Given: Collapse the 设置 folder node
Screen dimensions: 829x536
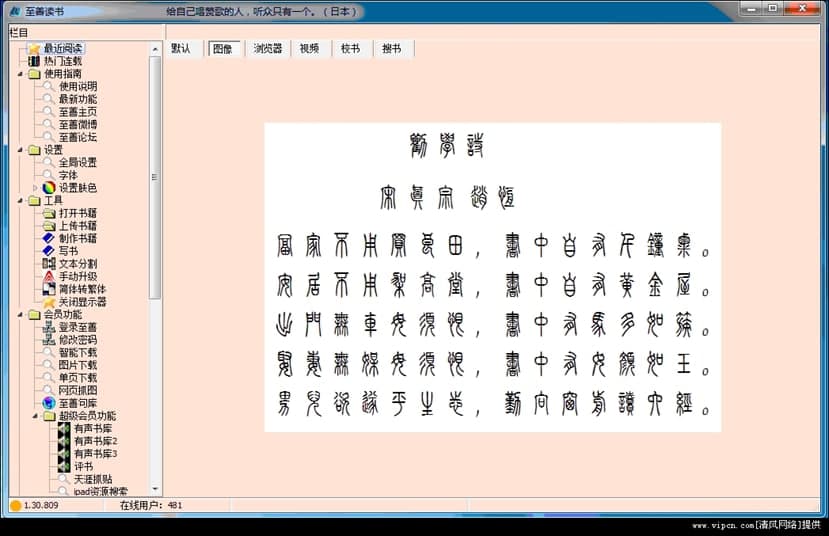Looking at the screenshot, I should (21, 150).
